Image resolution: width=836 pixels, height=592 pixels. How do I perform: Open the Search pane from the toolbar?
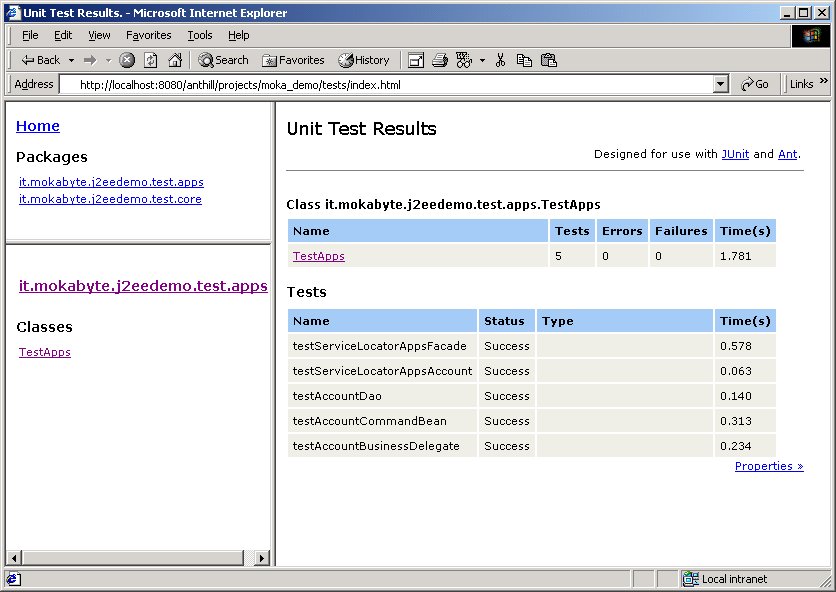(223, 60)
